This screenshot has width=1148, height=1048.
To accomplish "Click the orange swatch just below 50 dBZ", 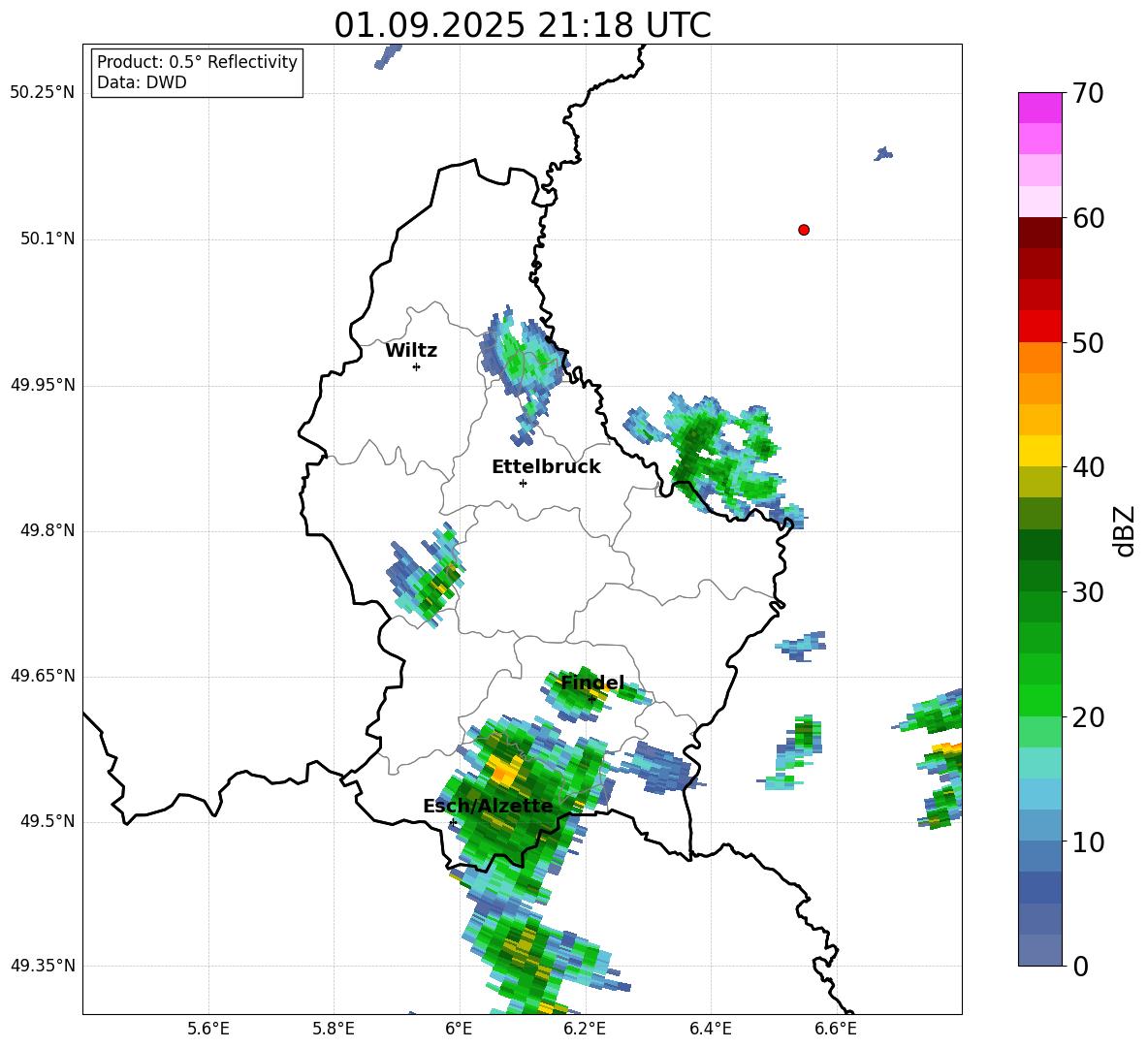I will click(x=1039, y=357).
